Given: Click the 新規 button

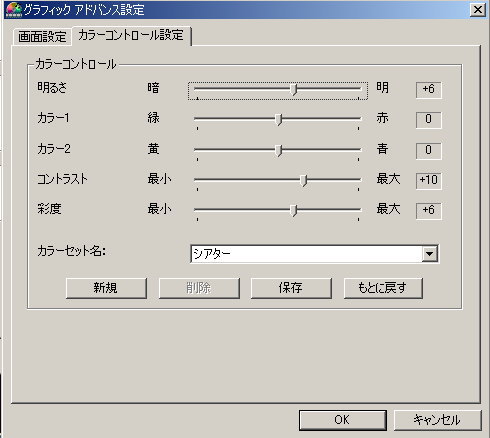Looking at the screenshot, I should 106,288.
